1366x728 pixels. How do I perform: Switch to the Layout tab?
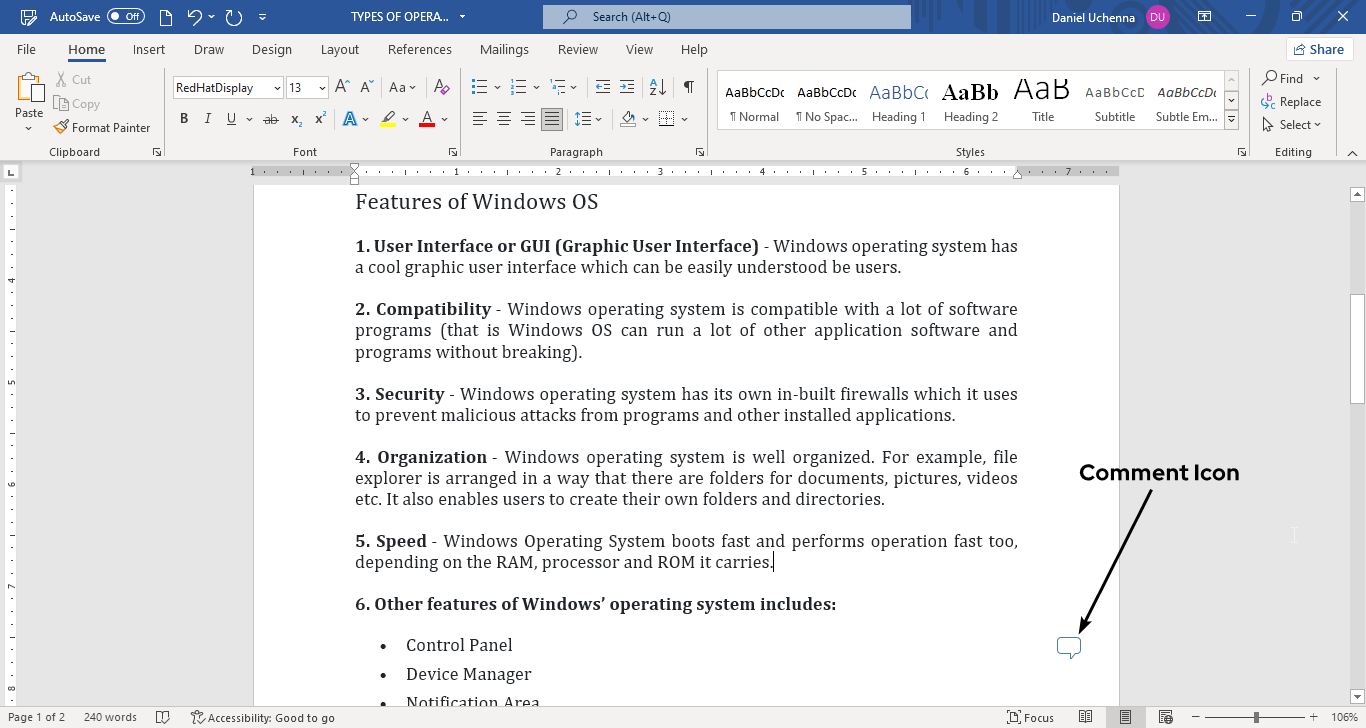(339, 49)
